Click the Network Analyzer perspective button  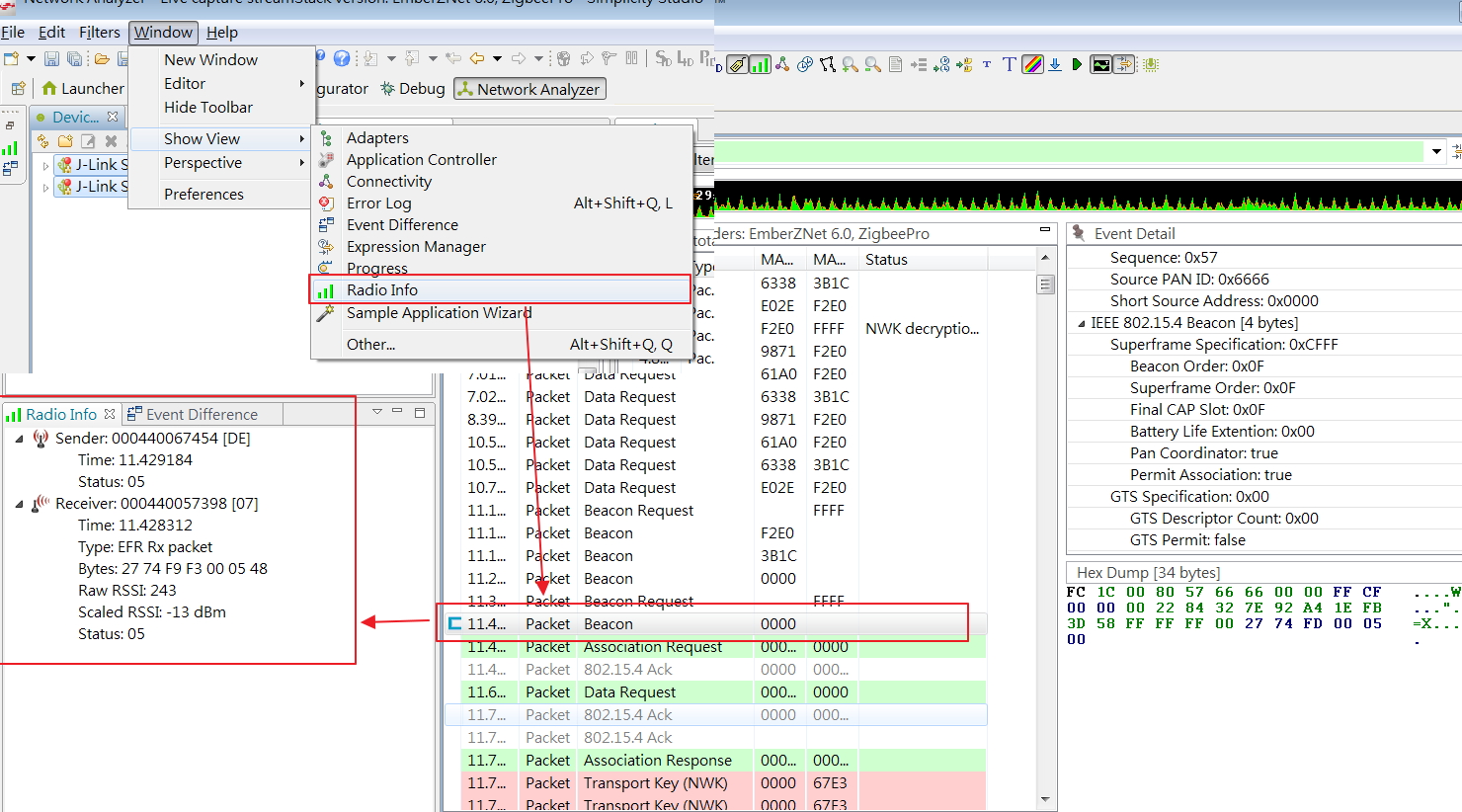pos(529,88)
